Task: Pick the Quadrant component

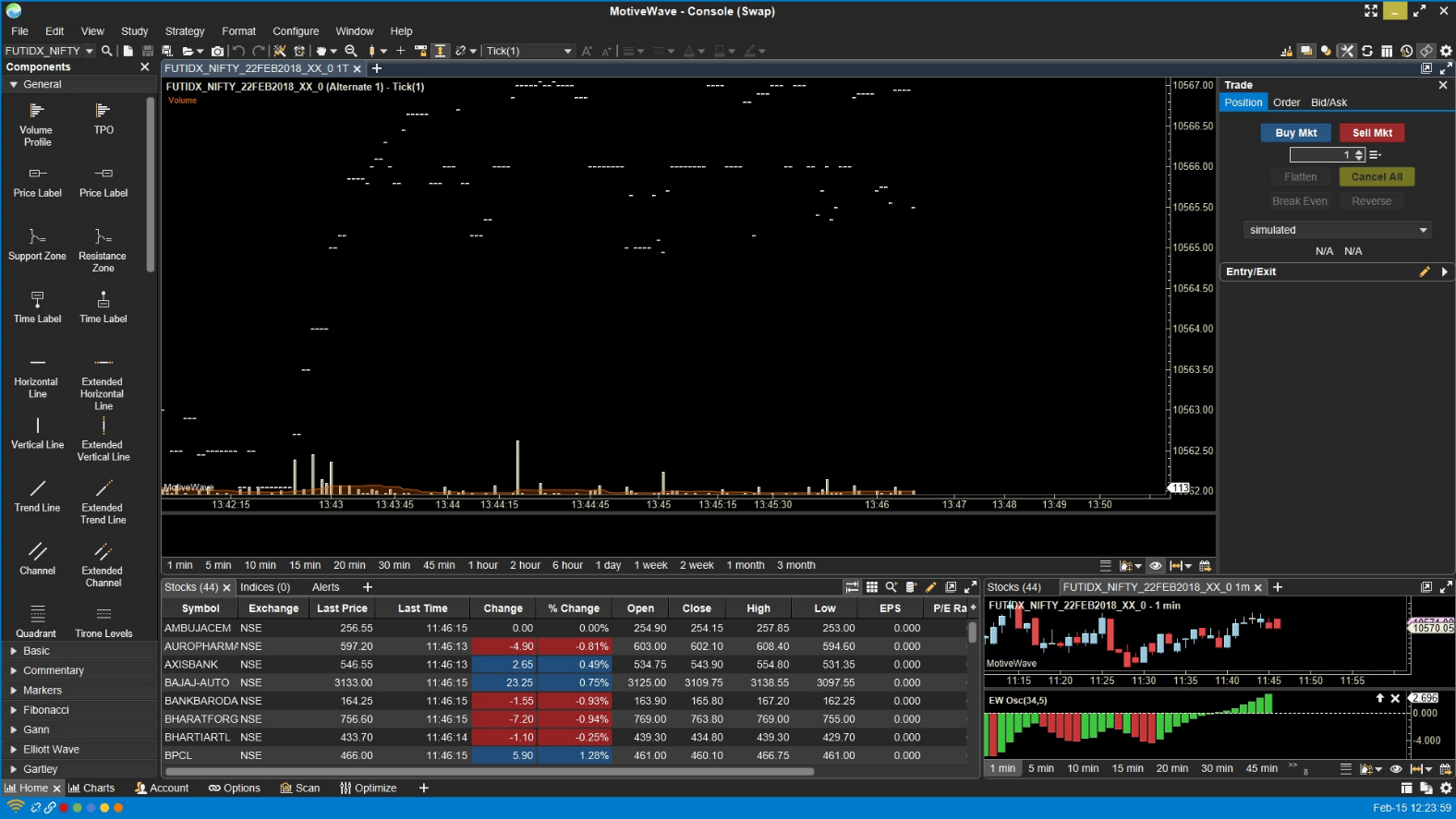Action: 37,621
